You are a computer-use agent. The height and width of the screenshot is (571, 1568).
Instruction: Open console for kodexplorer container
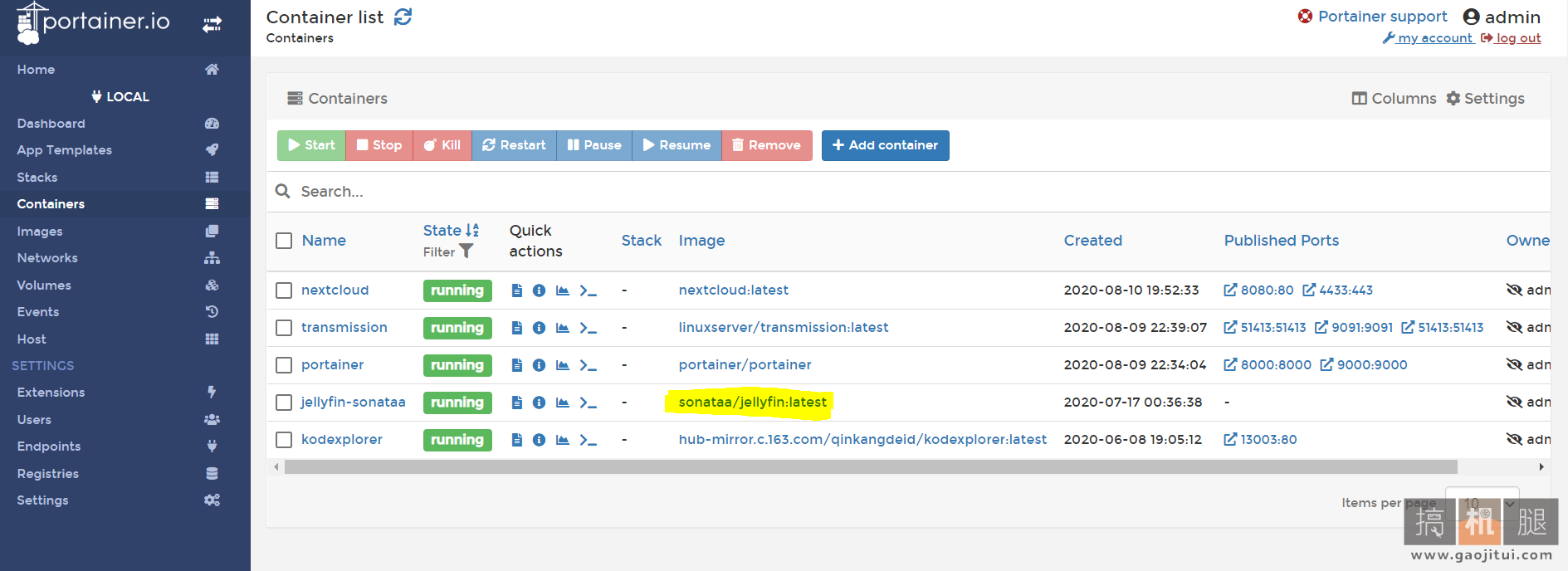pos(588,440)
